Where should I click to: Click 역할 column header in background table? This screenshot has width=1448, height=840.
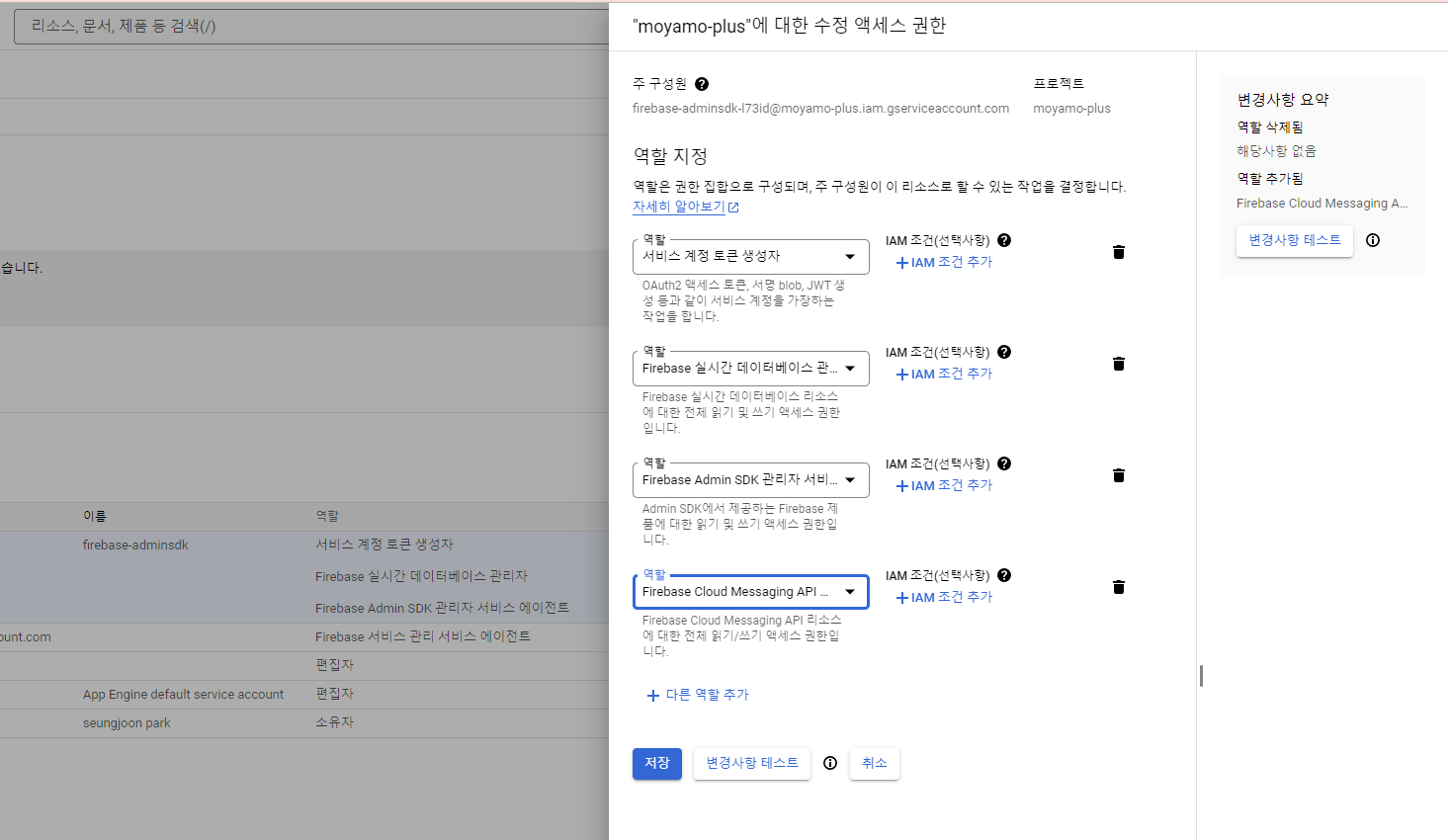click(327, 516)
